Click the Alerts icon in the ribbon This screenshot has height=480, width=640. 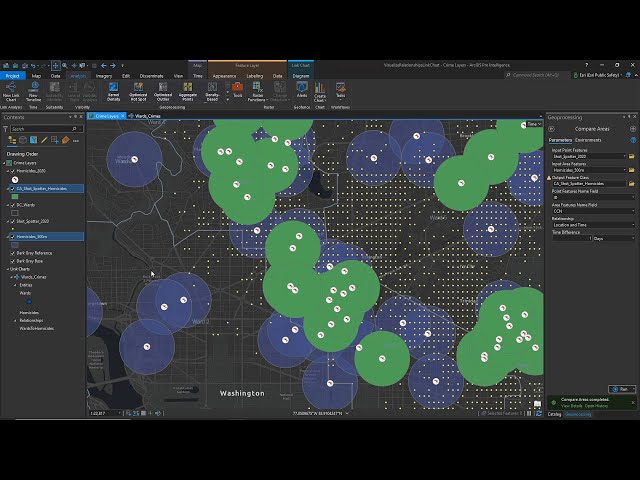(302, 90)
